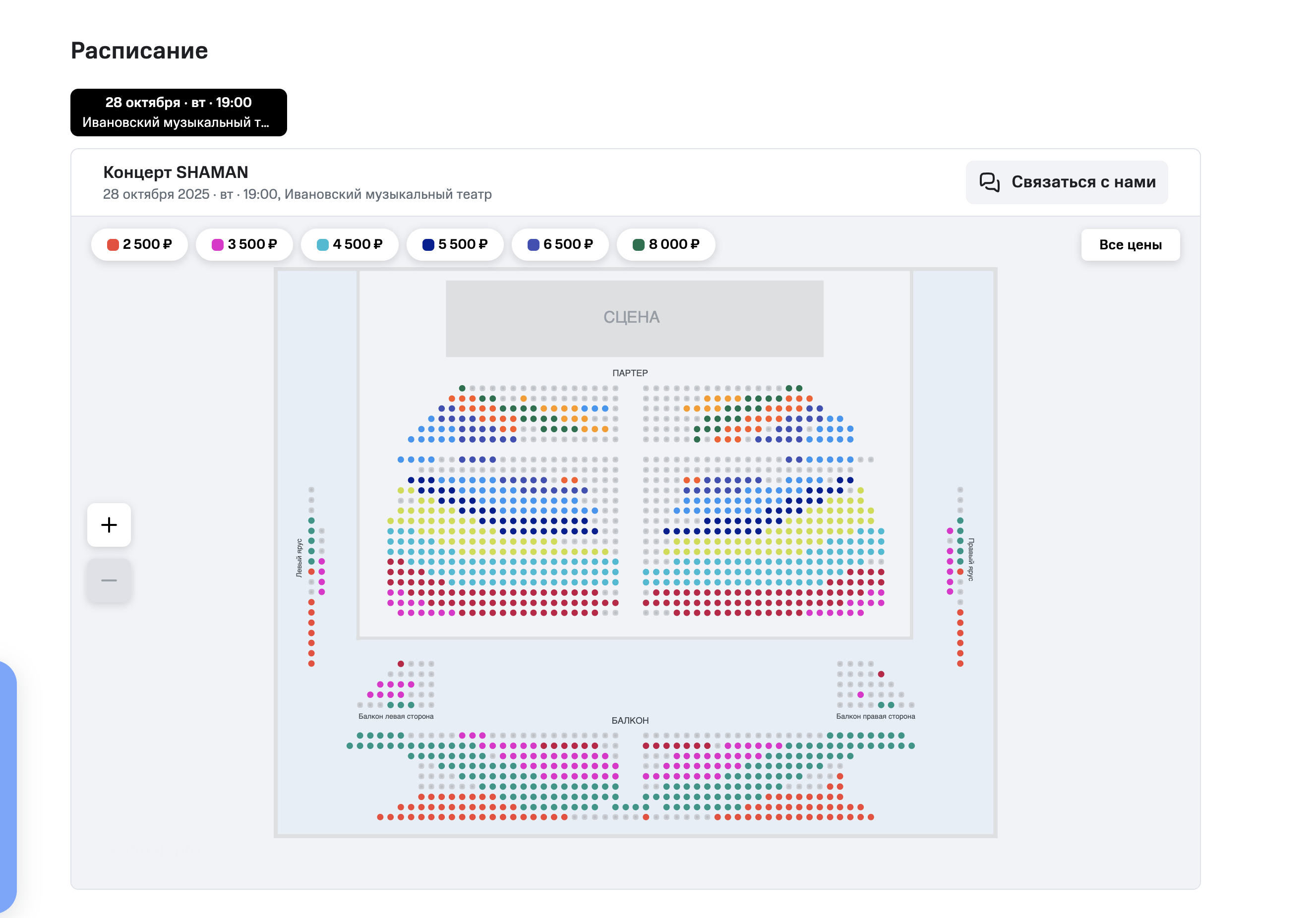
Task: Click the chat bubble icon in contact button
Action: pyautogui.click(x=989, y=182)
